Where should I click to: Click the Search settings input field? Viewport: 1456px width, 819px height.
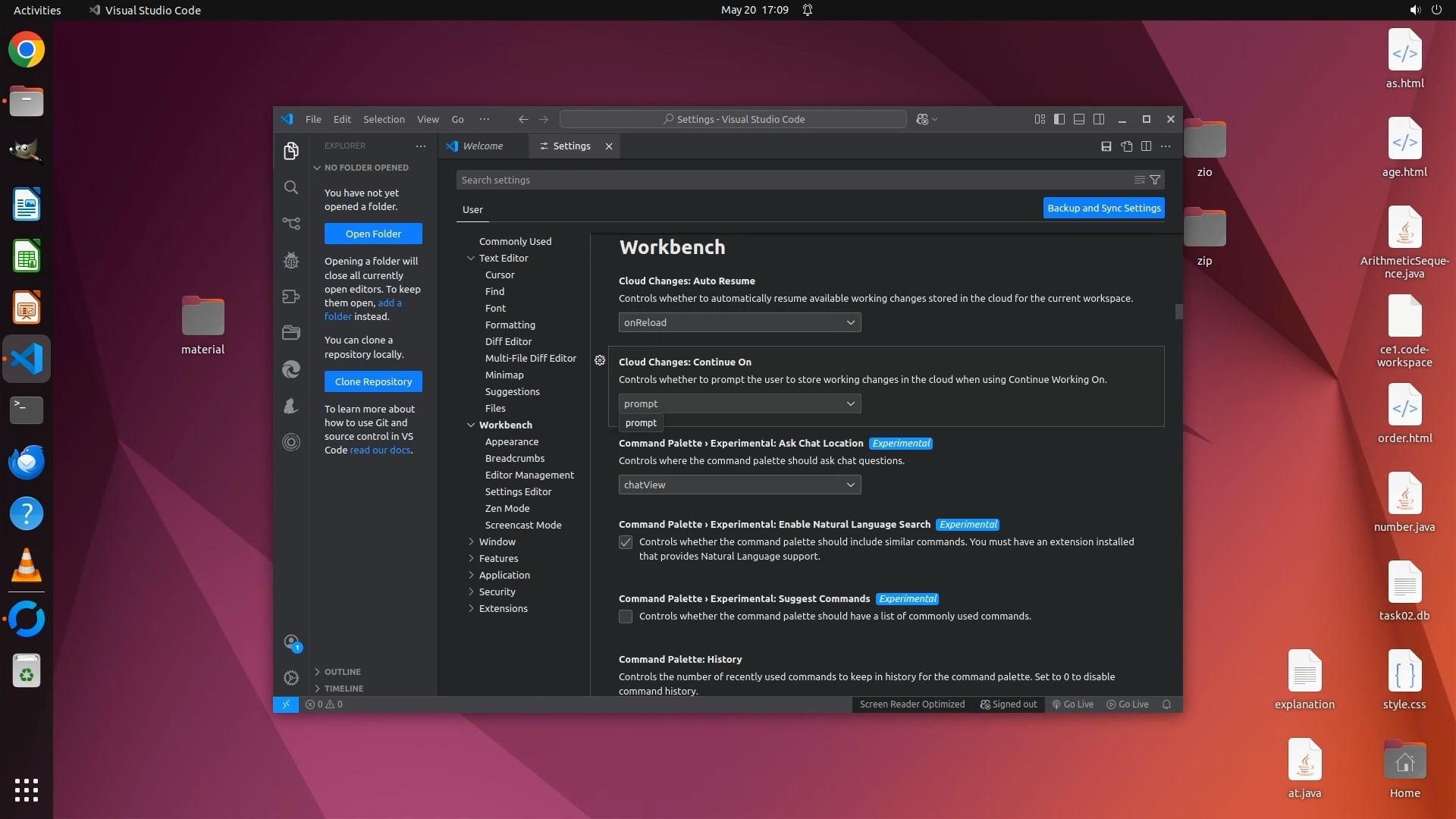point(789,180)
